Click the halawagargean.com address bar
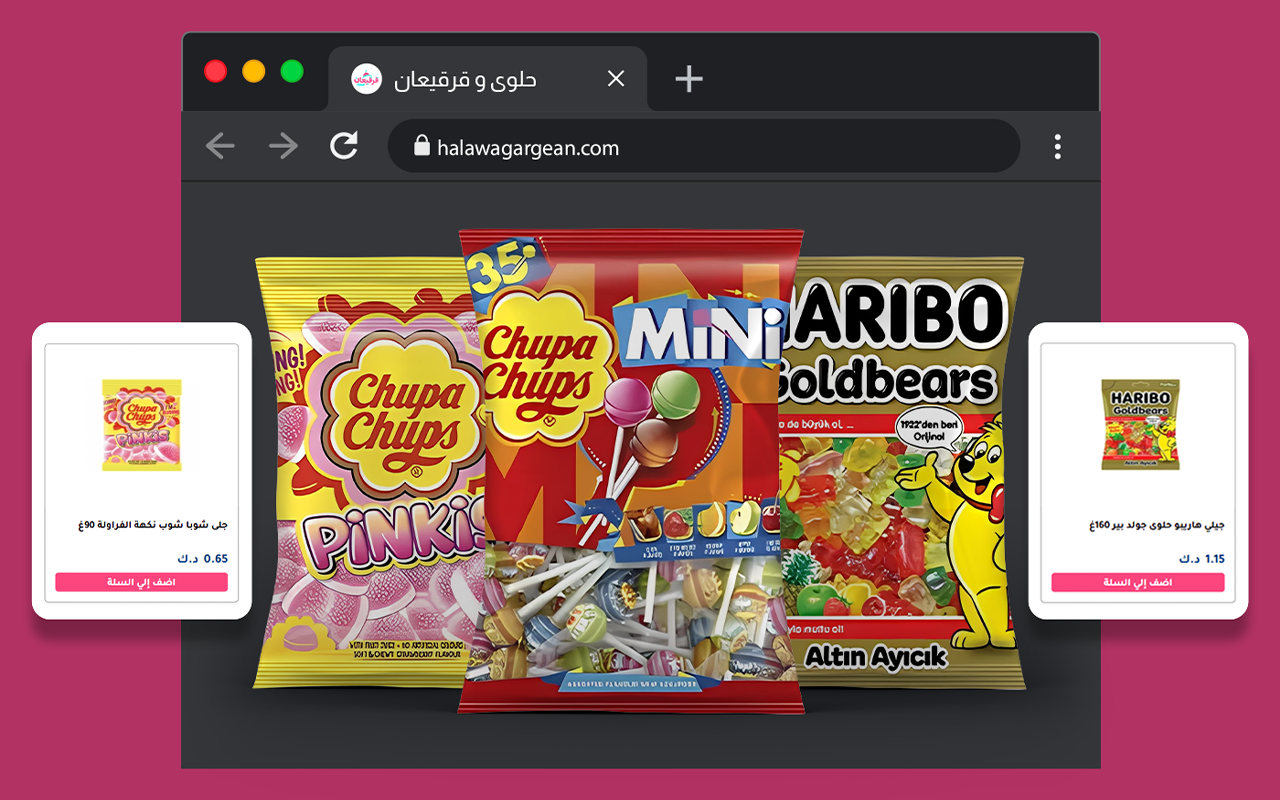 point(703,147)
